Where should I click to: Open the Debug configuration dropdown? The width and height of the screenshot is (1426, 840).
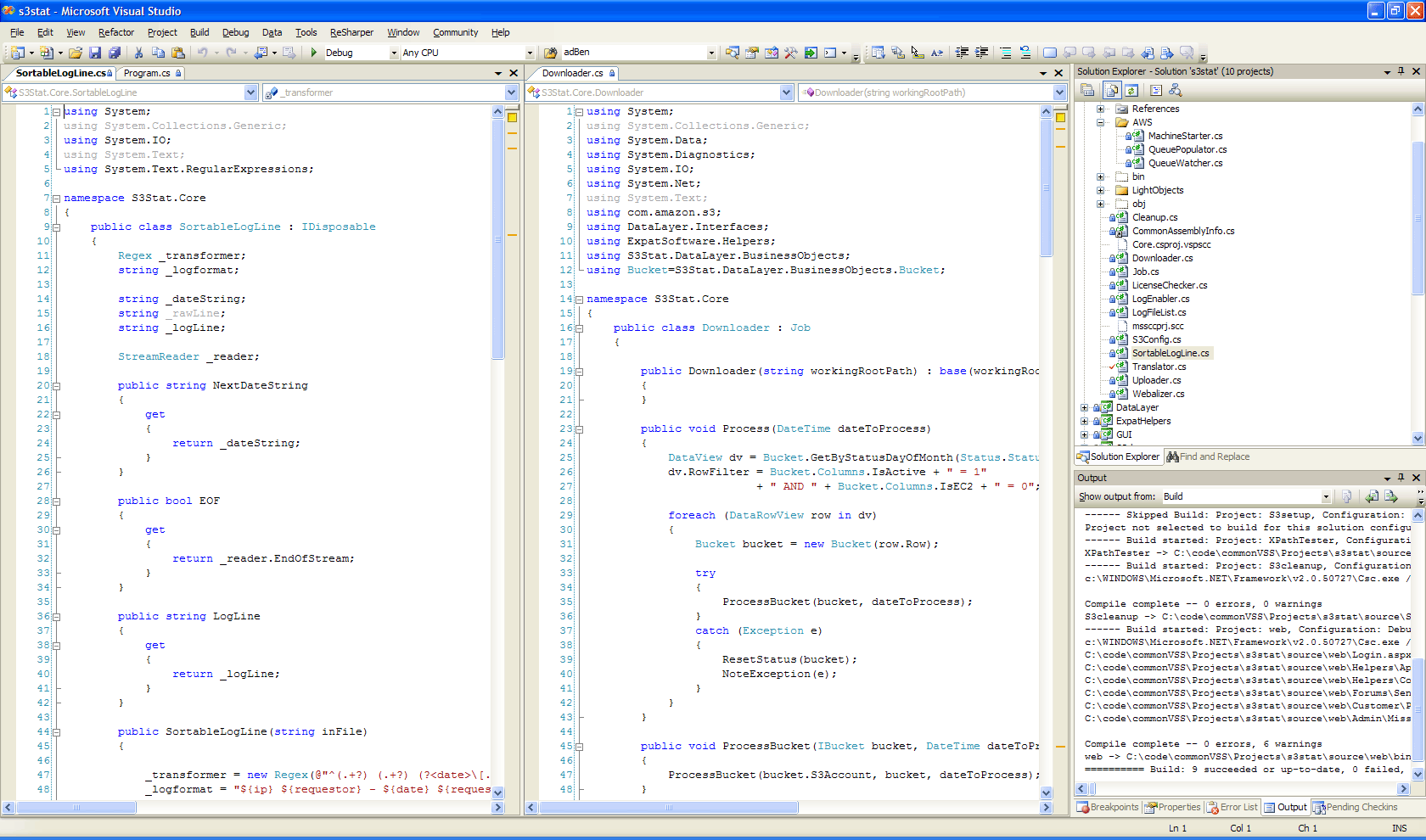(394, 53)
